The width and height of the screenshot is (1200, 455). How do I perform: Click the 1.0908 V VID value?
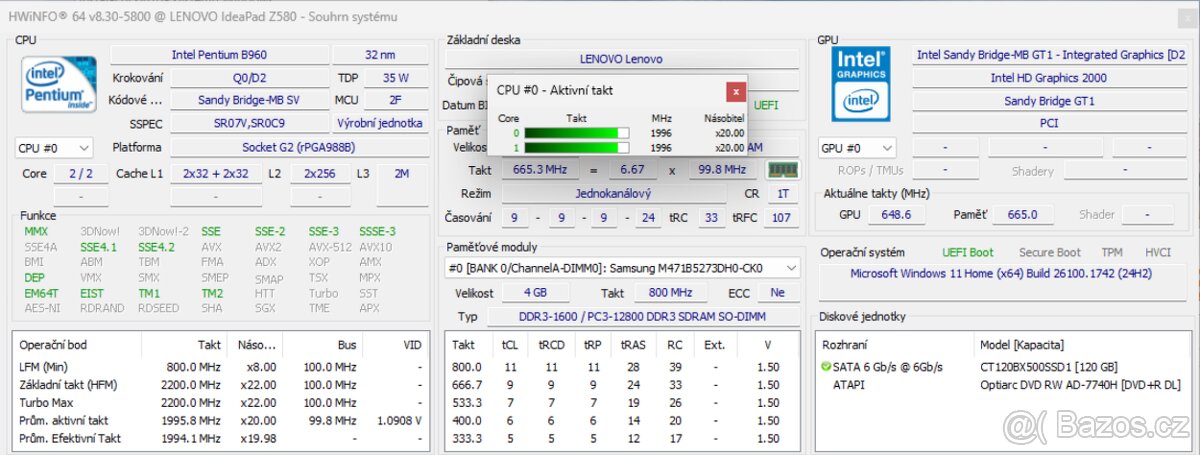coord(398,420)
